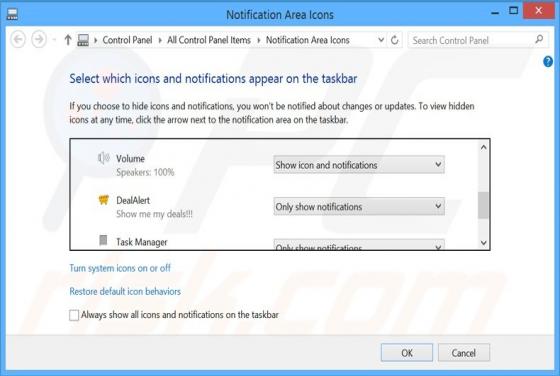Click the DealAlert shopping cart icon
This screenshot has width=560, height=376.
coord(104,200)
